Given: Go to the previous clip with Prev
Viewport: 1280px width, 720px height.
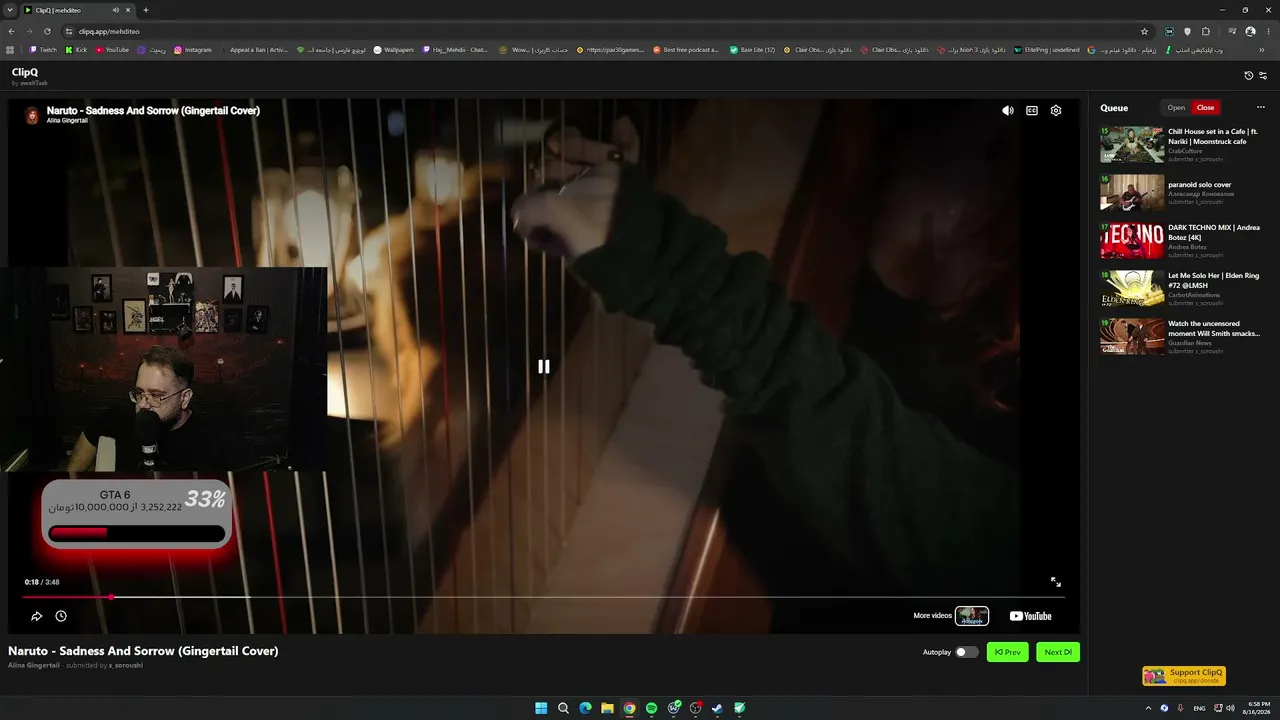Looking at the screenshot, I should pyautogui.click(x=1007, y=652).
